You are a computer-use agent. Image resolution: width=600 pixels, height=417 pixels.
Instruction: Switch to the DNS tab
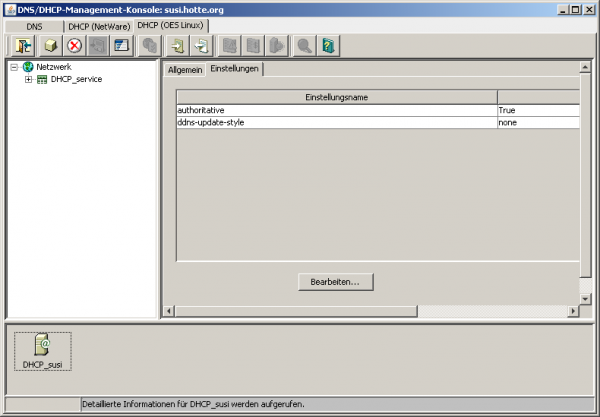click(33, 25)
